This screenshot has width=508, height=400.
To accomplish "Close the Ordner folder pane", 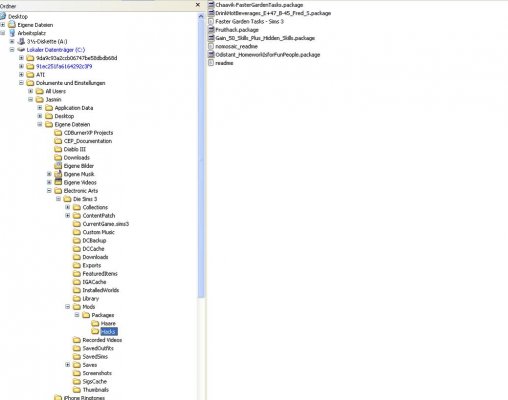I will click(198, 5).
